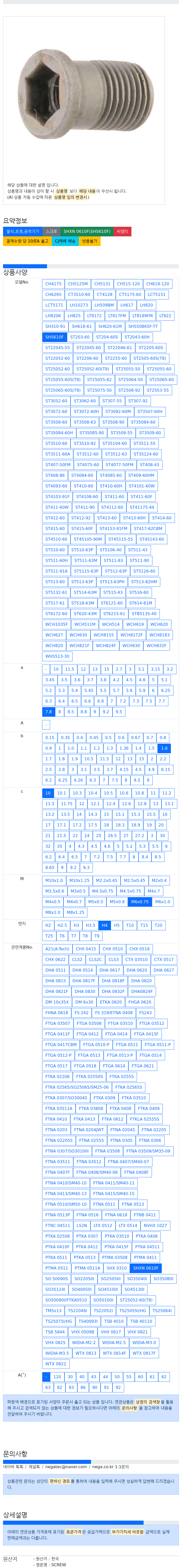Click the C택배 배송 delivery badge
Screen dimensions: 182x1568
65,241
